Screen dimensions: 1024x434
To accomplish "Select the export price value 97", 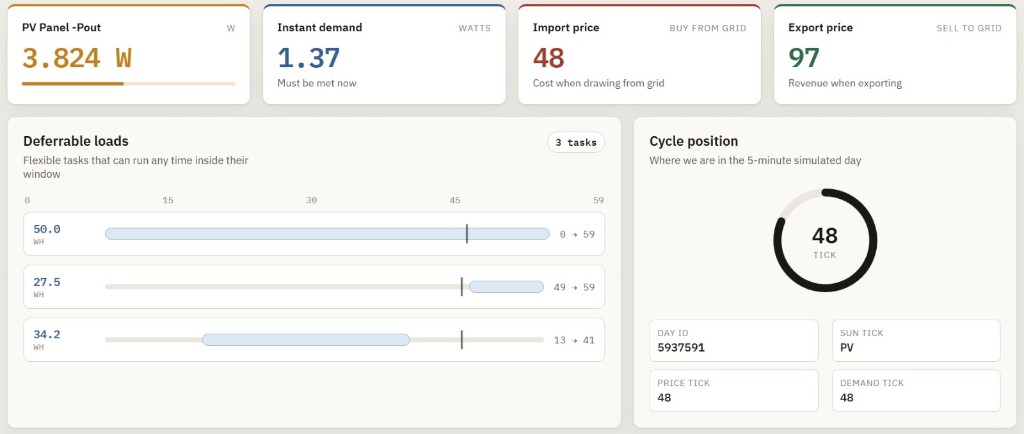I will [x=804, y=58].
